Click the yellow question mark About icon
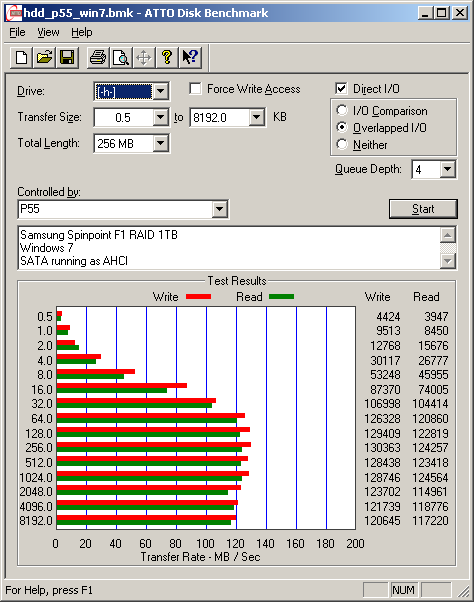This screenshot has height=602, width=474. (167, 58)
